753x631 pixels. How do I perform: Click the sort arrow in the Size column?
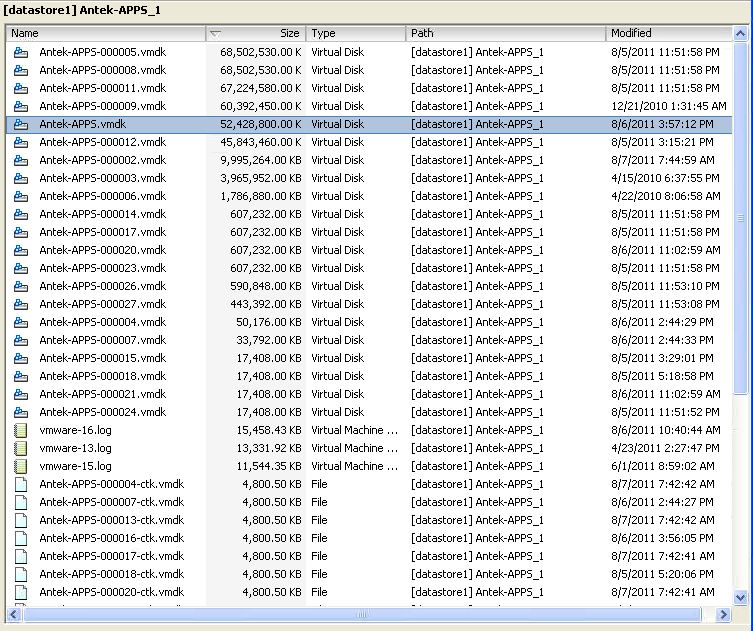coord(215,34)
